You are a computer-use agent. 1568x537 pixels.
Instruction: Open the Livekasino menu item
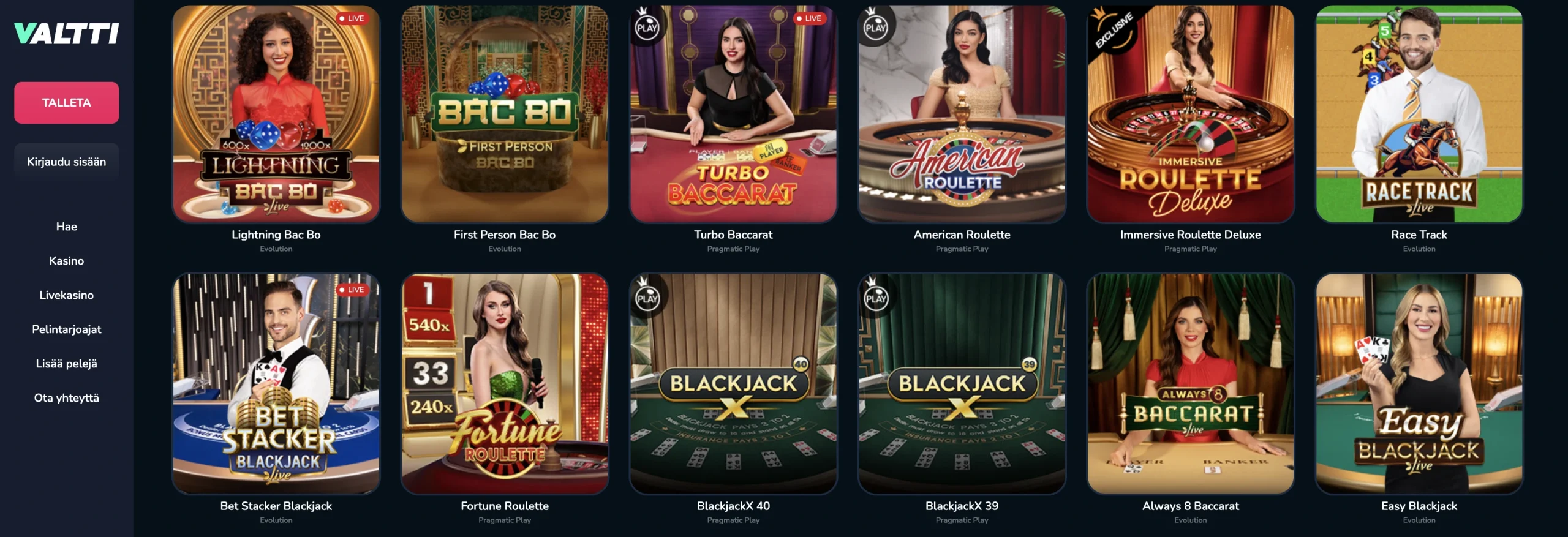click(66, 295)
